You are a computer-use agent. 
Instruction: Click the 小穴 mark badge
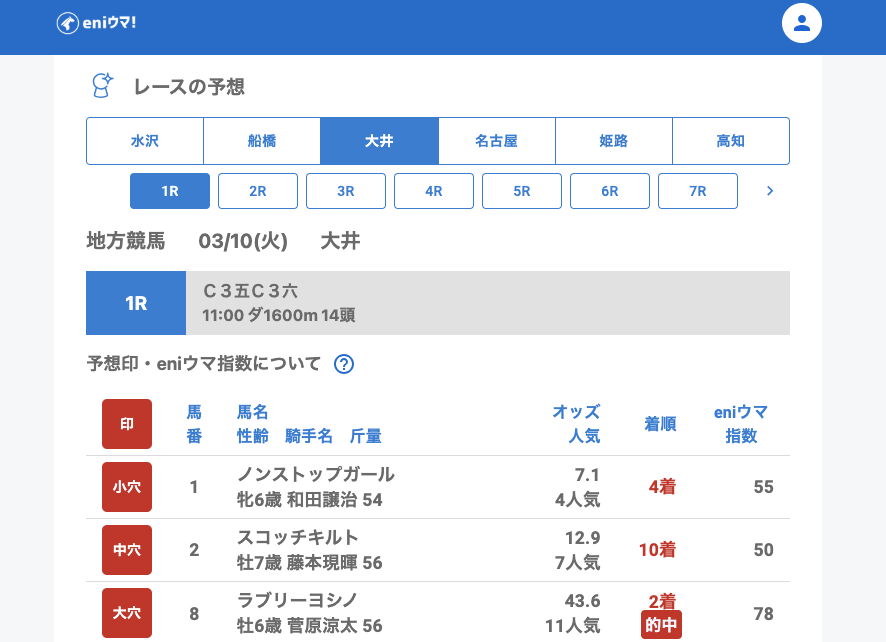[x=127, y=487]
